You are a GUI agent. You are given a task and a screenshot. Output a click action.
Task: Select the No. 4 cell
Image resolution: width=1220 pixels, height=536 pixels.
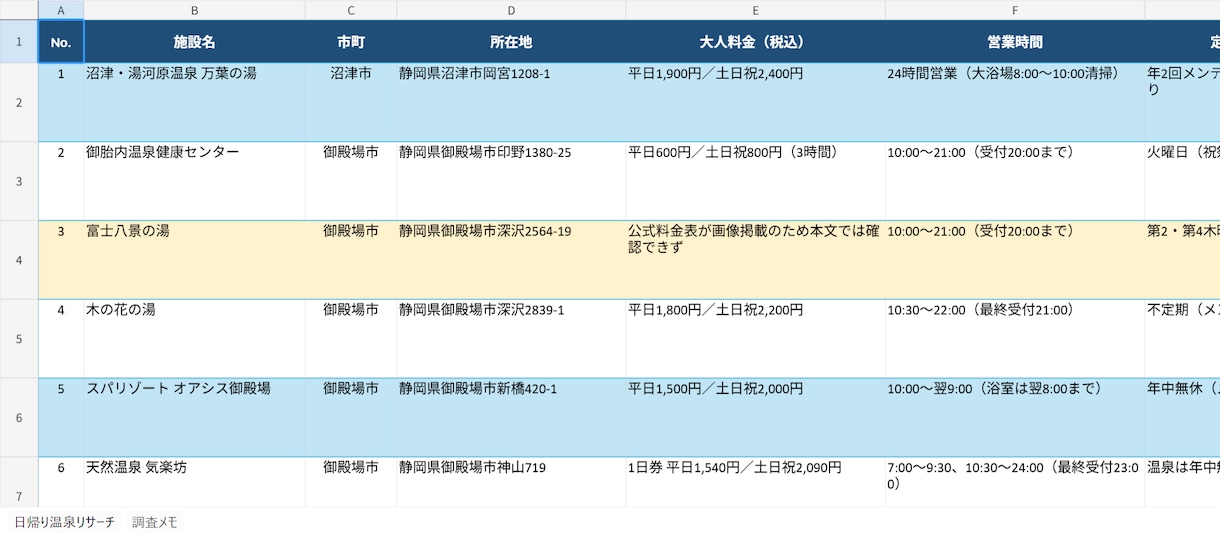pos(61,339)
